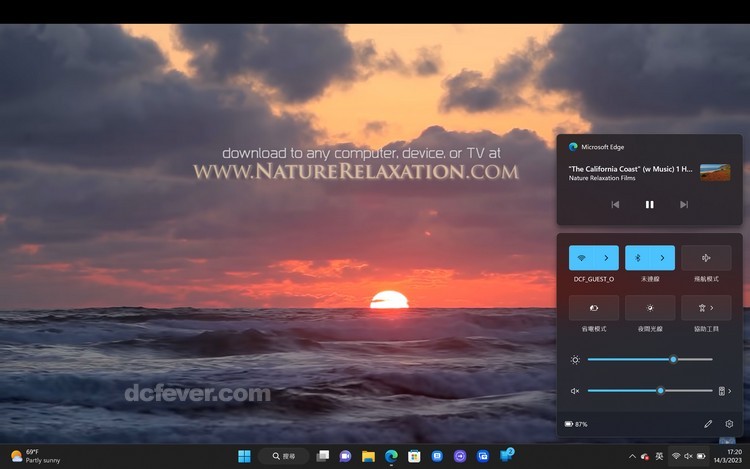Open the purple Chat camera icon

[345, 456]
